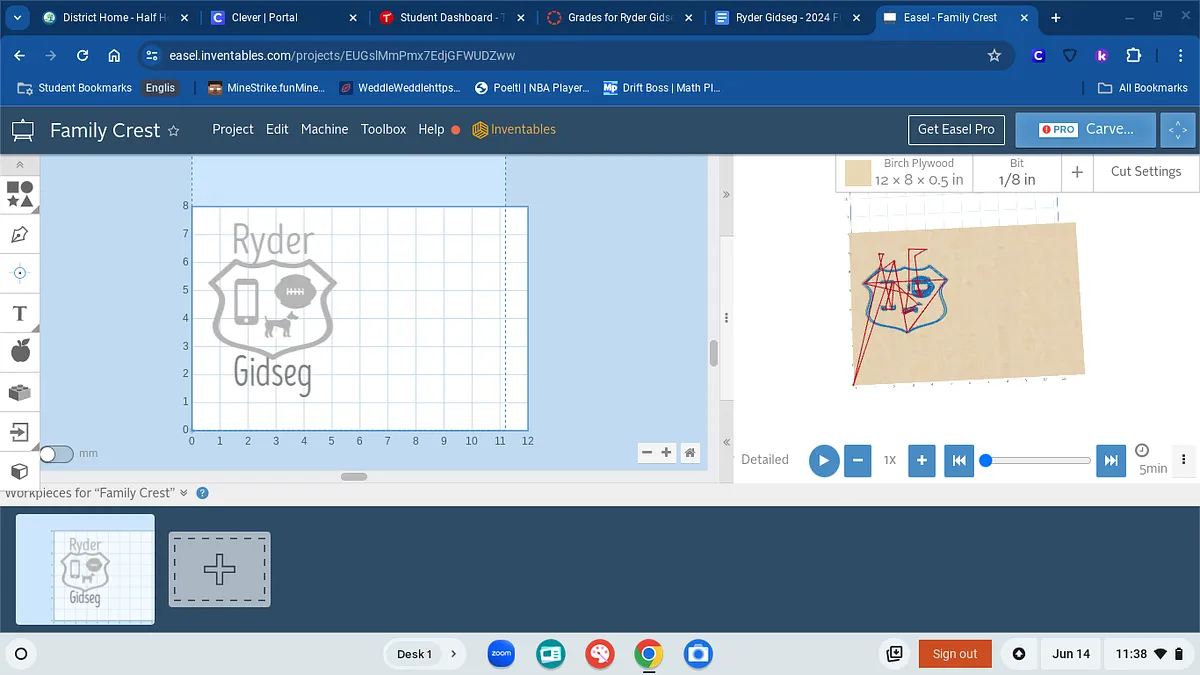Click the Get Easel Pro button
Viewport: 1200px width, 675px height.
pos(956,129)
